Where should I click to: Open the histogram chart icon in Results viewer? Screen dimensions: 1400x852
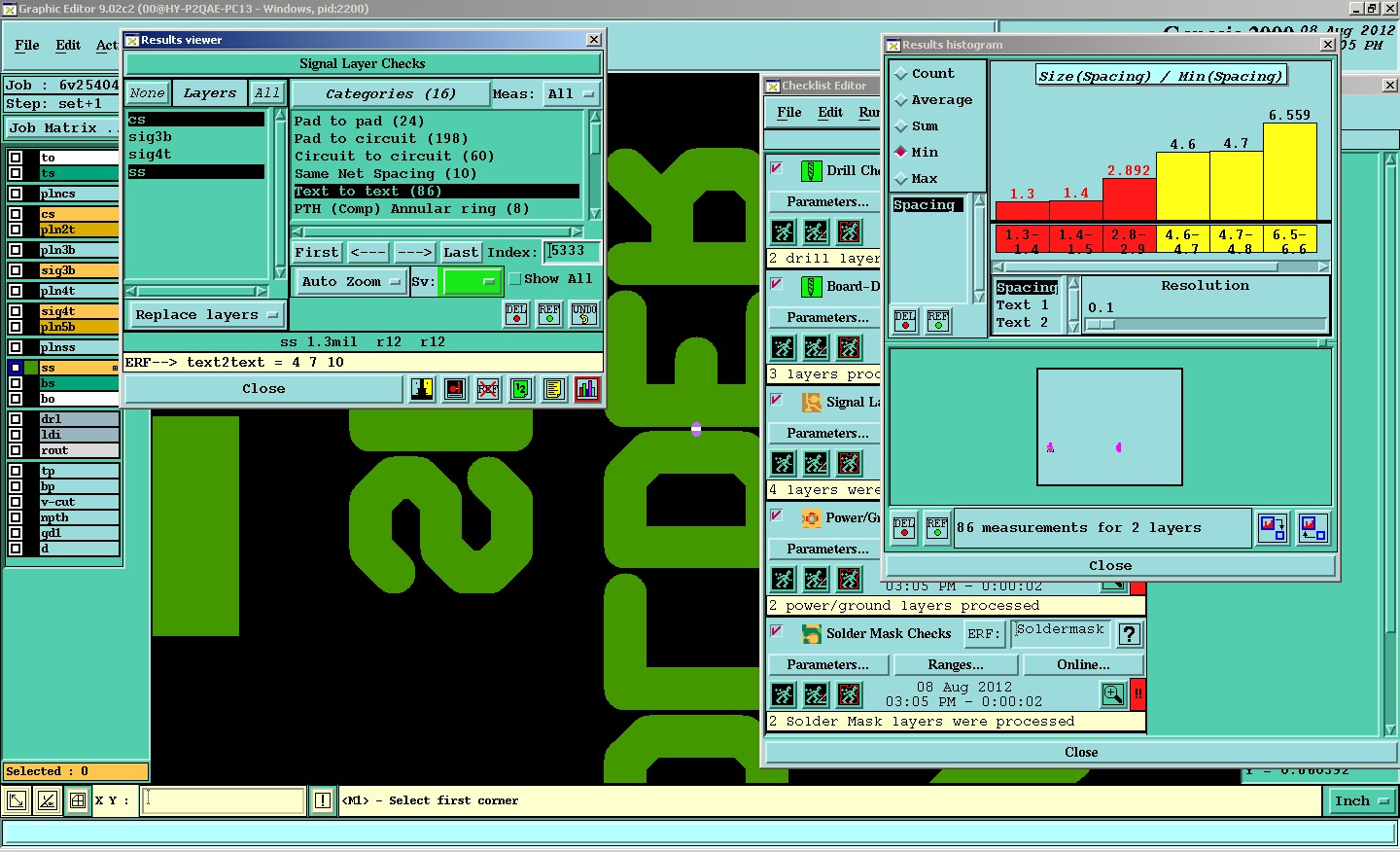(x=587, y=389)
